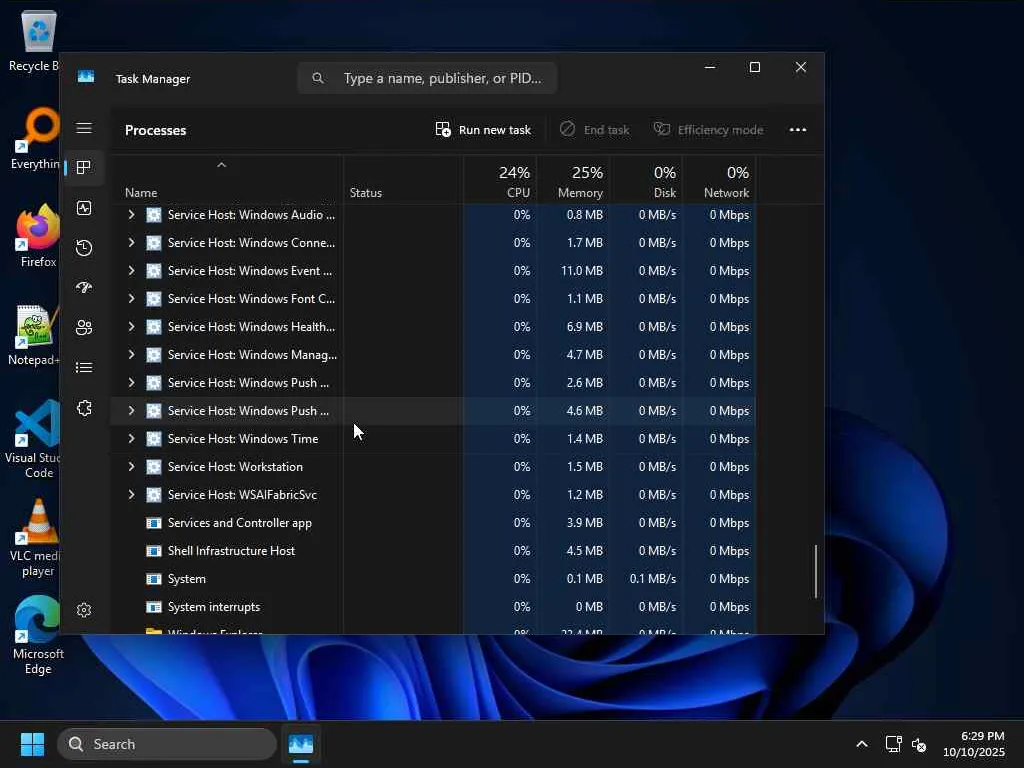The image size is (1024, 768).
Task: Open the App history page icon
Action: pyautogui.click(x=84, y=248)
